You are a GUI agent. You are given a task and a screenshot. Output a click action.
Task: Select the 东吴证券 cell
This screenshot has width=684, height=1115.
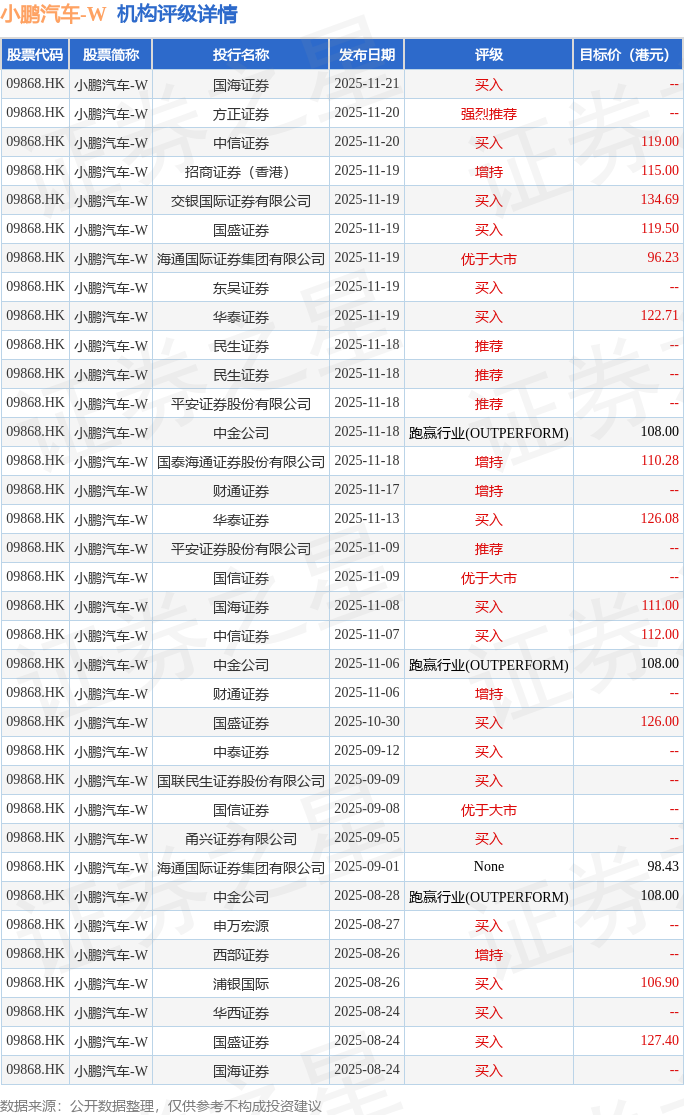coord(241,288)
